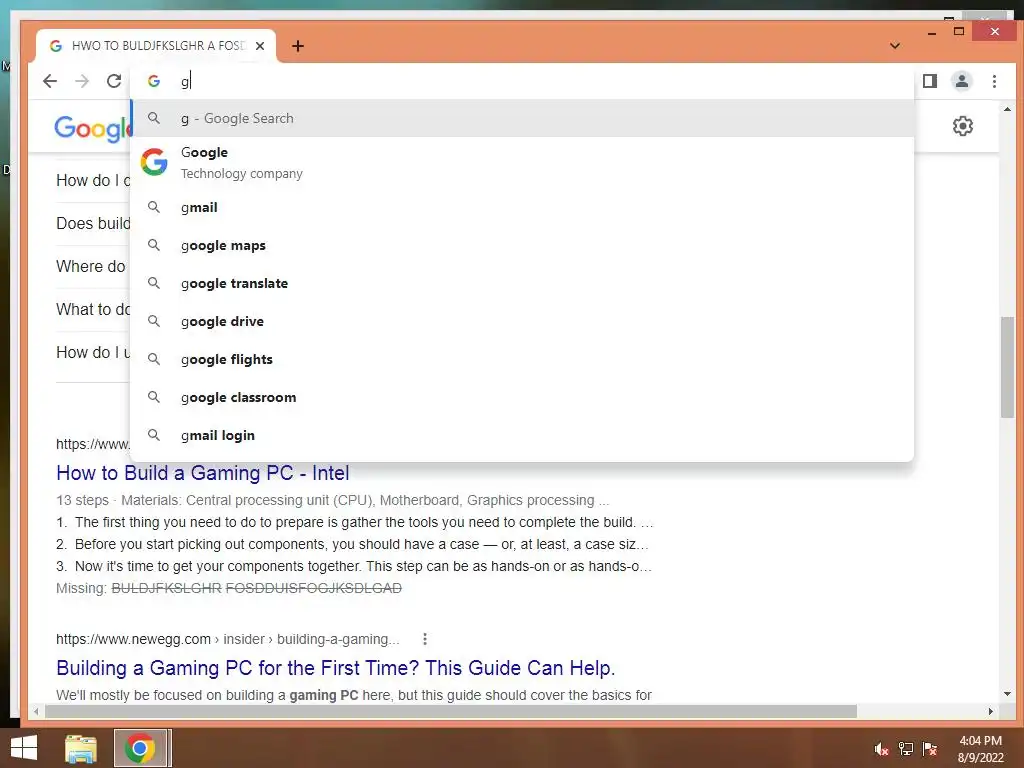1024x768 pixels.
Task: Click the vertical scrollbar thumb
Action: tap(1007, 367)
